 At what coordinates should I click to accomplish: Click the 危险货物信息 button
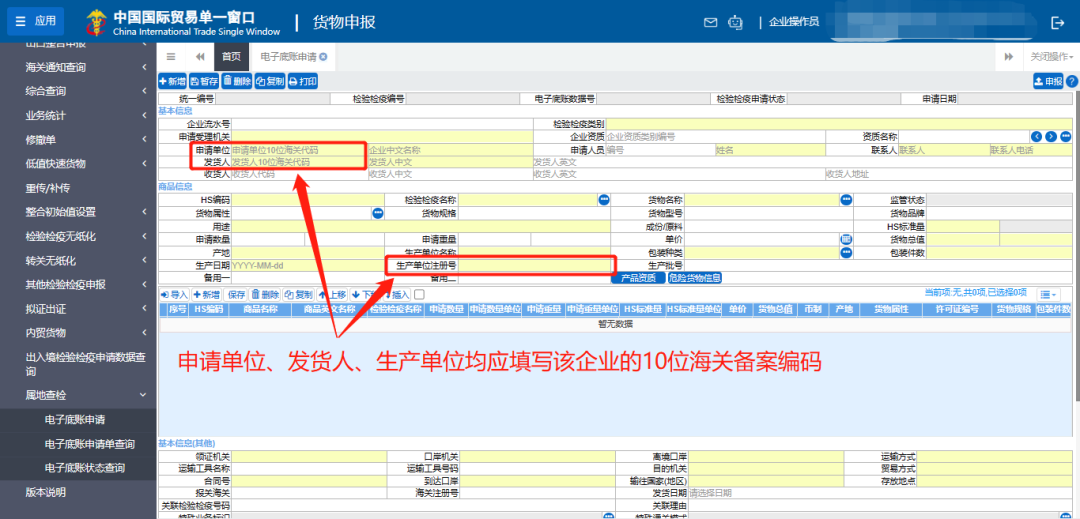[x=694, y=278]
